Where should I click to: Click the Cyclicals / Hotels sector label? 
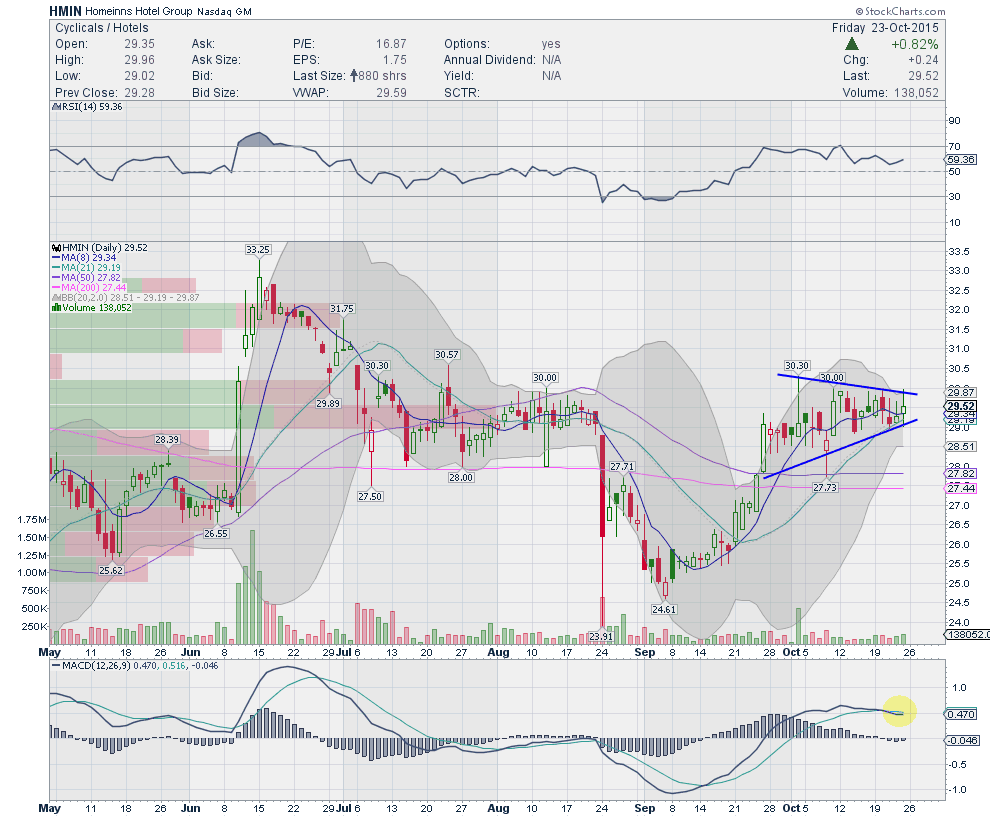[102, 28]
